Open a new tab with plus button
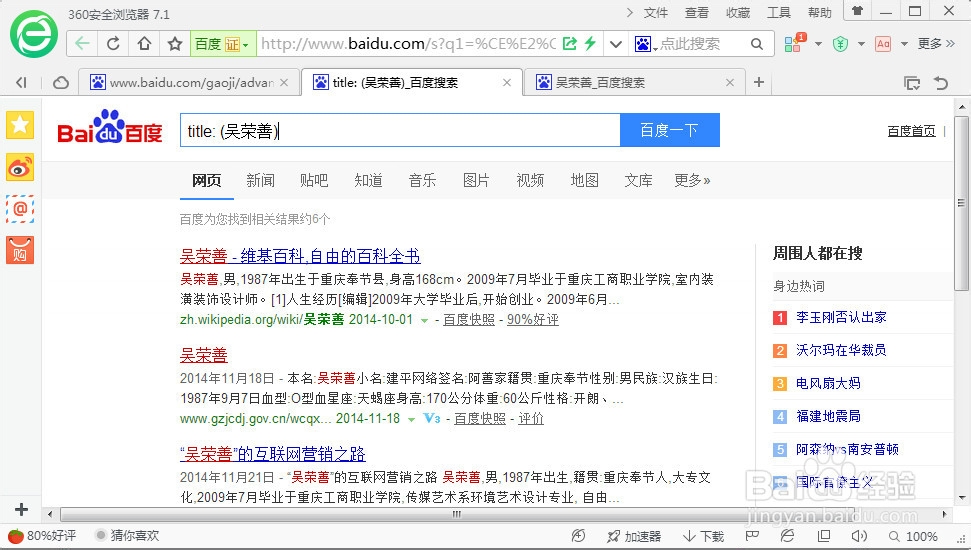The height and width of the screenshot is (550, 971). [759, 82]
